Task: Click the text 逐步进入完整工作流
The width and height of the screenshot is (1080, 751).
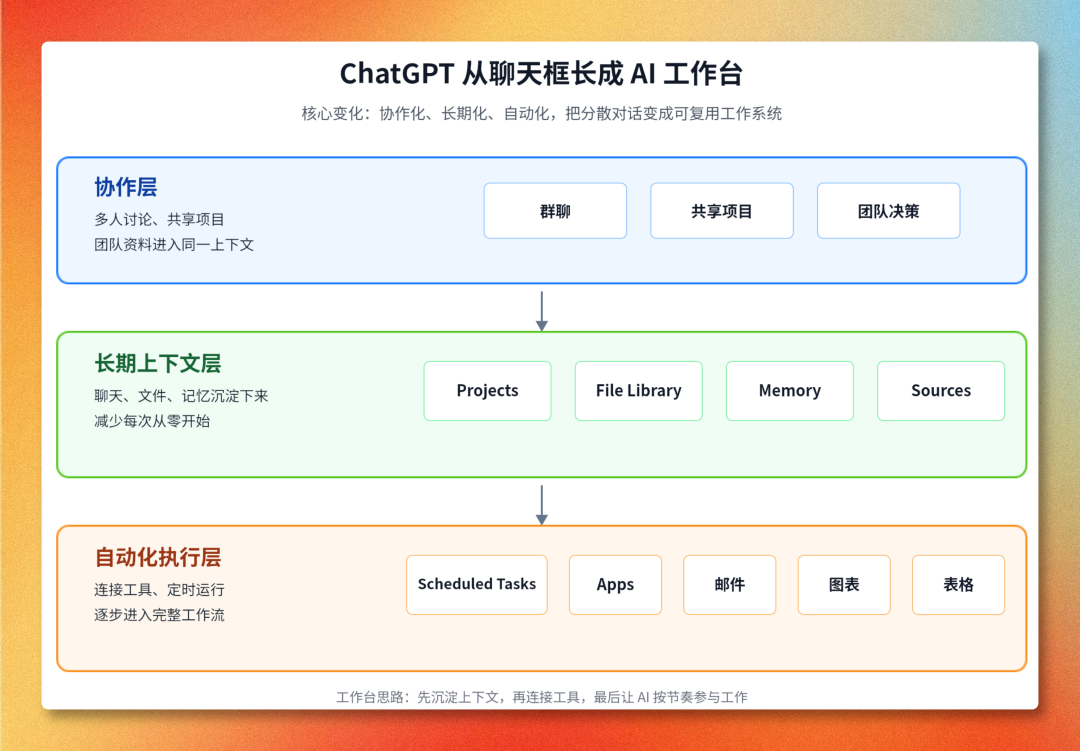Action: tap(159, 615)
